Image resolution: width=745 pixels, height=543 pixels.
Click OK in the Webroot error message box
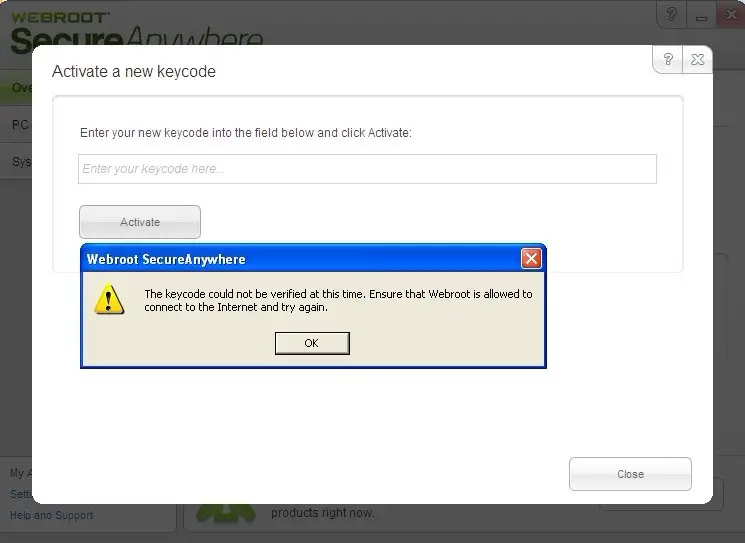312,343
